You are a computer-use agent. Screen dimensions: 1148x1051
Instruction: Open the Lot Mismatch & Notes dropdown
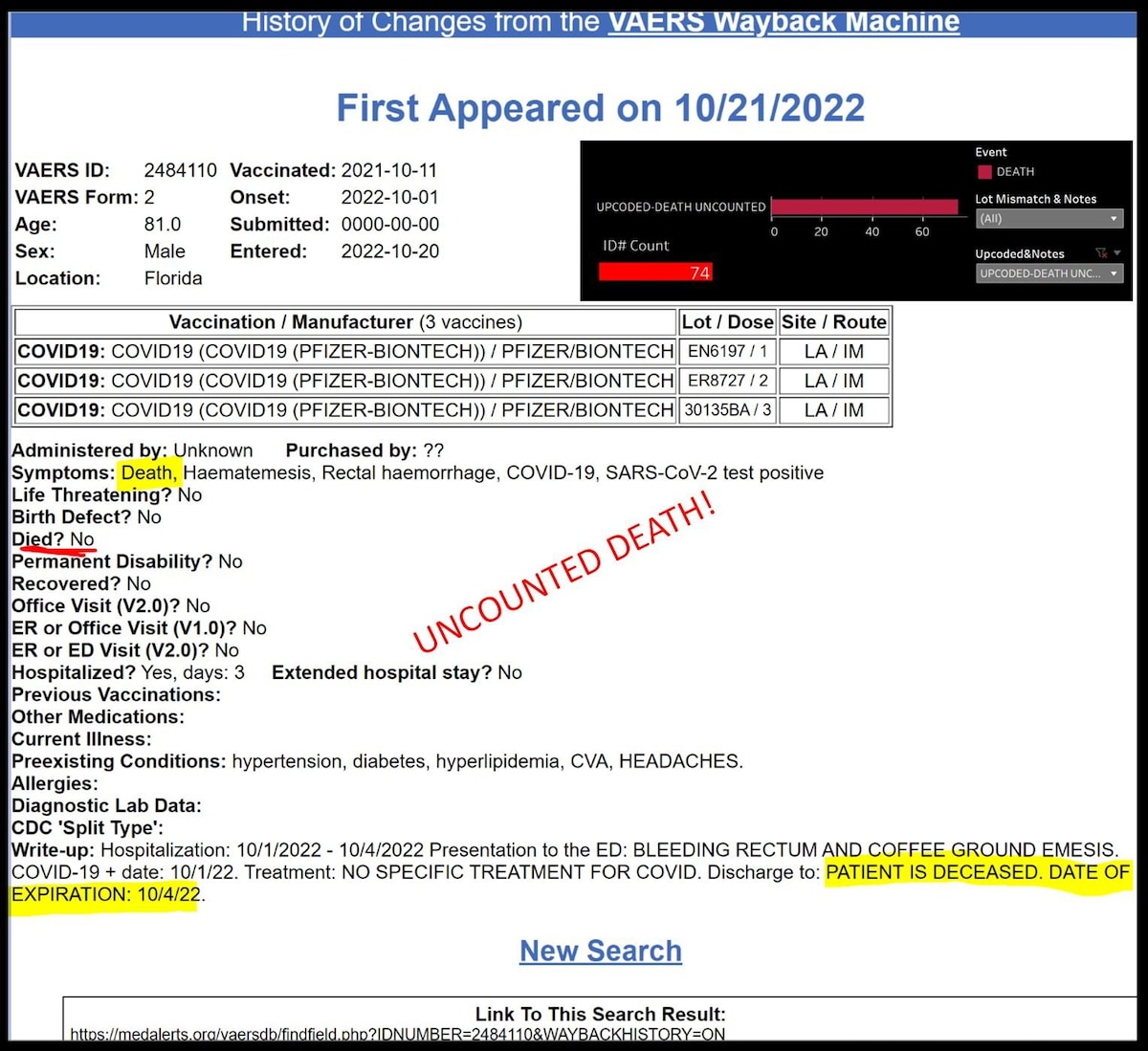1049,219
